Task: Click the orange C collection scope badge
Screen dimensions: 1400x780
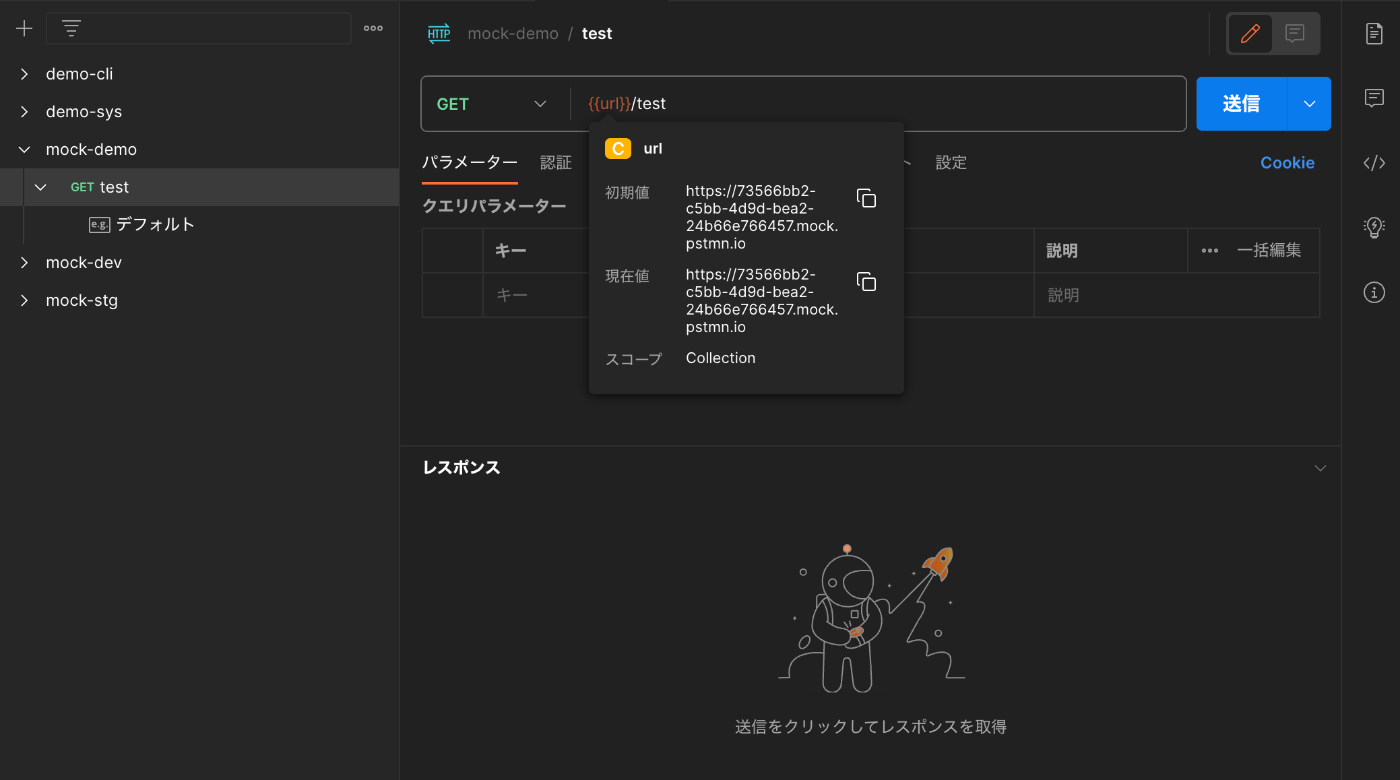Action: pos(618,149)
